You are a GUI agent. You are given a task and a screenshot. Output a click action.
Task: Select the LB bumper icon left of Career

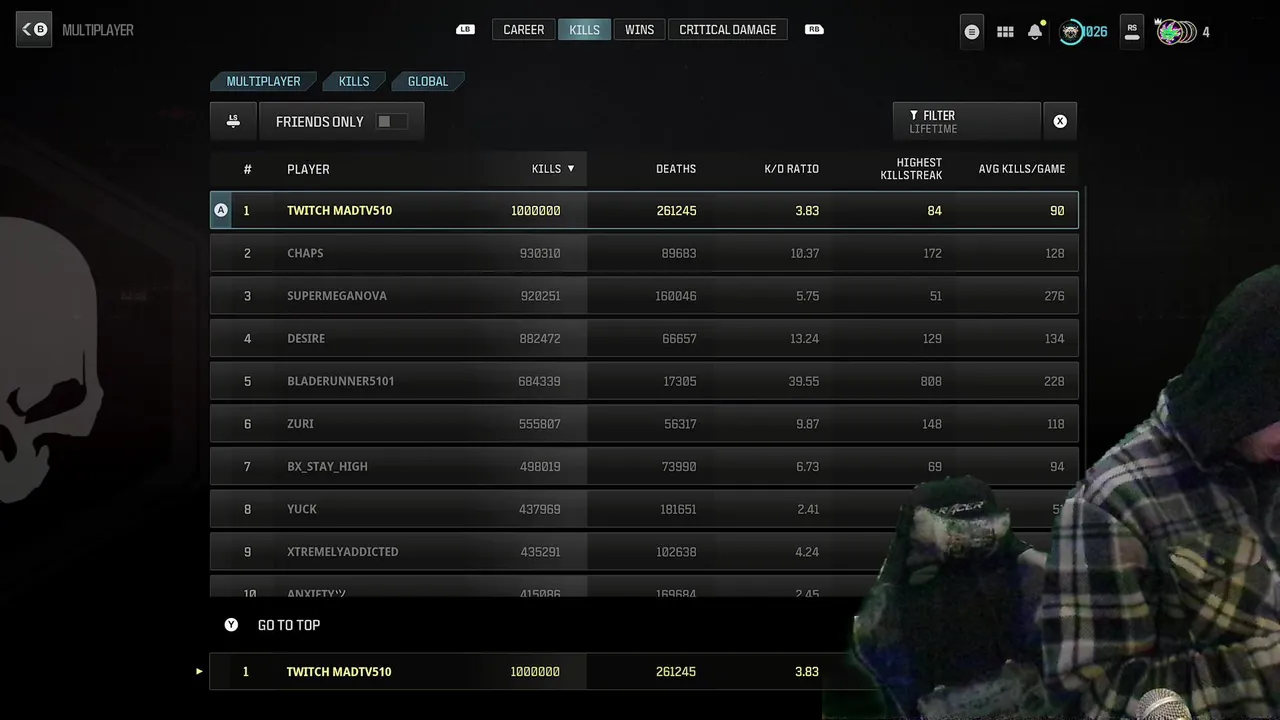(465, 30)
